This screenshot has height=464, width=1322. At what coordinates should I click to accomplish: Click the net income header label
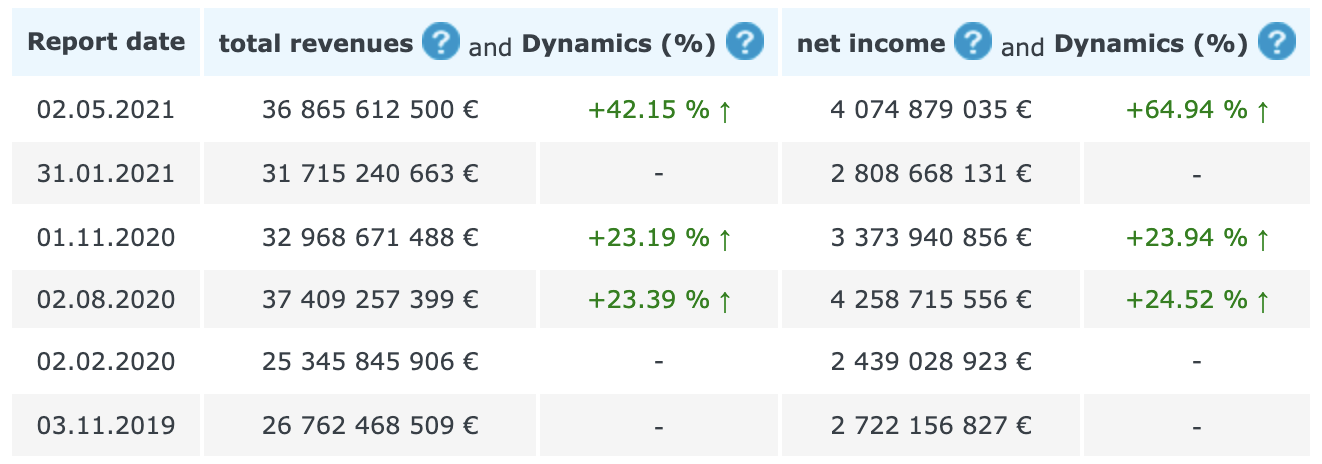pos(871,44)
